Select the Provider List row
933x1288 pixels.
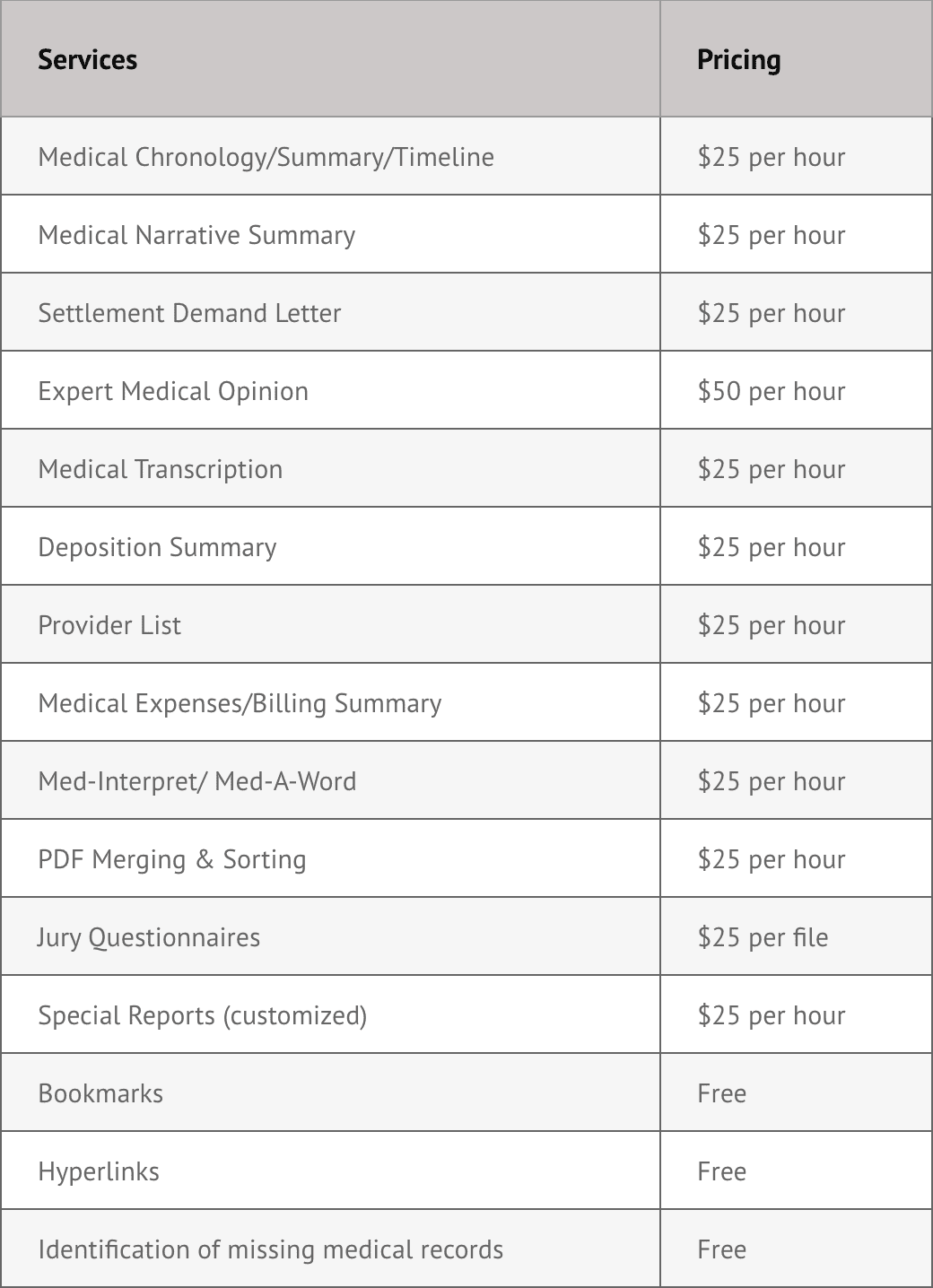tap(109, 625)
